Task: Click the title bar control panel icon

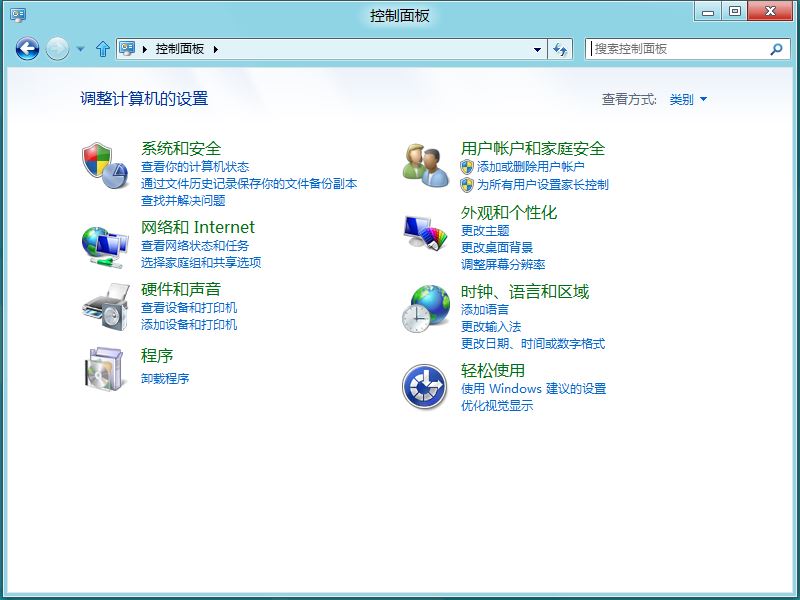Action: [x=18, y=15]
